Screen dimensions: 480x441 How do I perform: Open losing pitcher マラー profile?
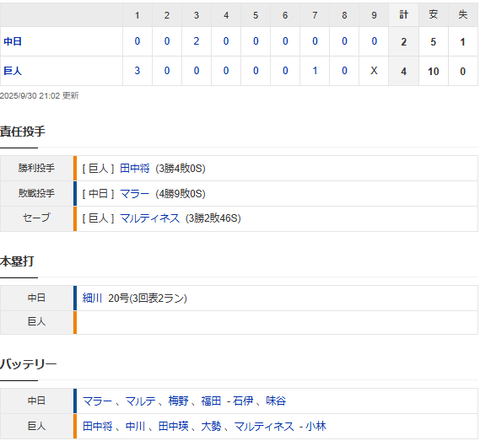click(x=135, y=193)
